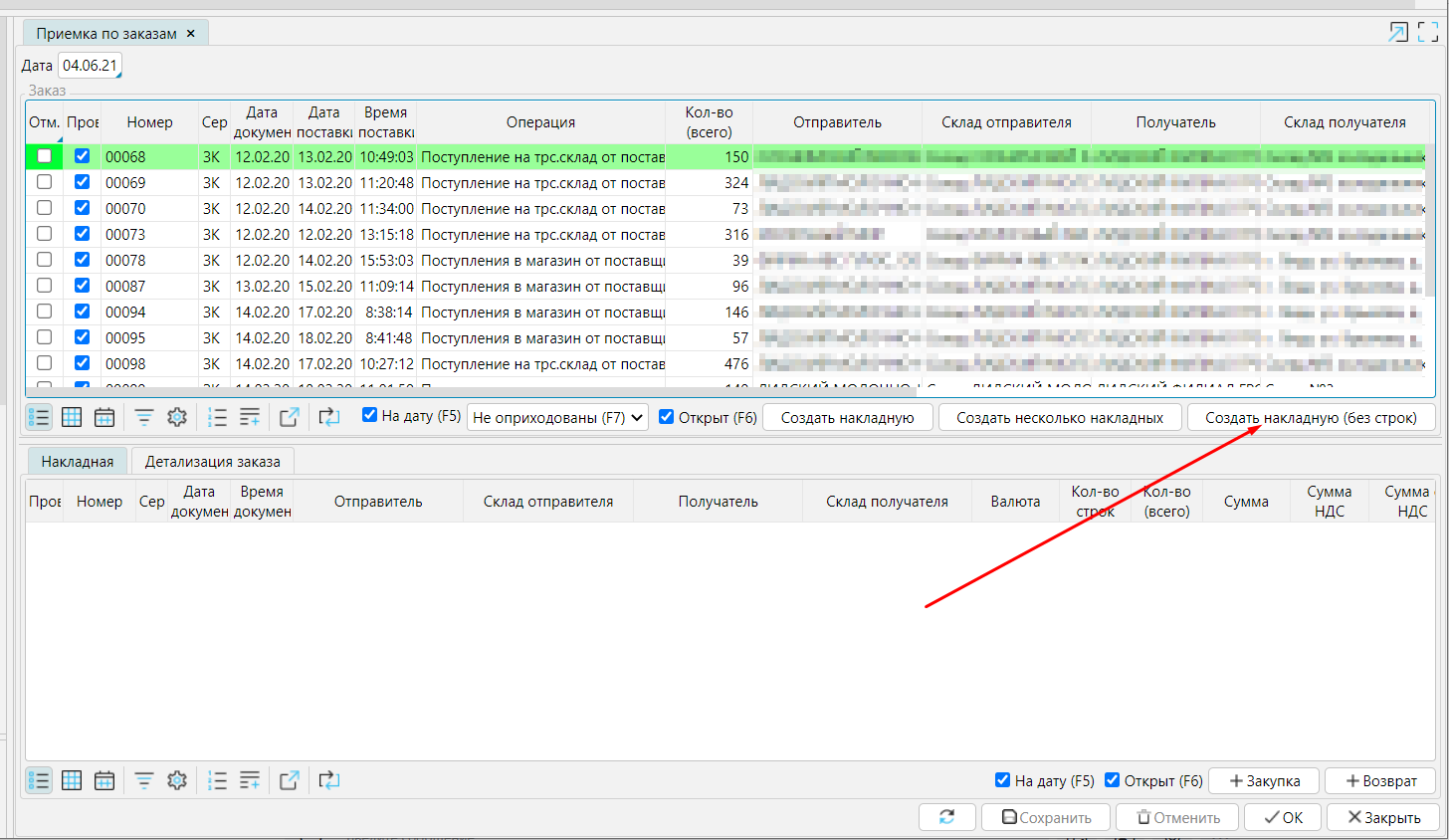Open the Дата field date picker

coord(90,66)
